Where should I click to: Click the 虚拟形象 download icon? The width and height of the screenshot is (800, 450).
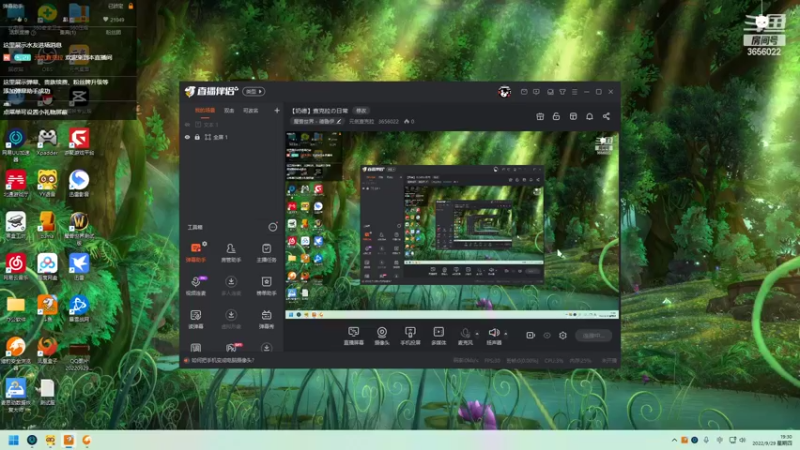(231, 315)
